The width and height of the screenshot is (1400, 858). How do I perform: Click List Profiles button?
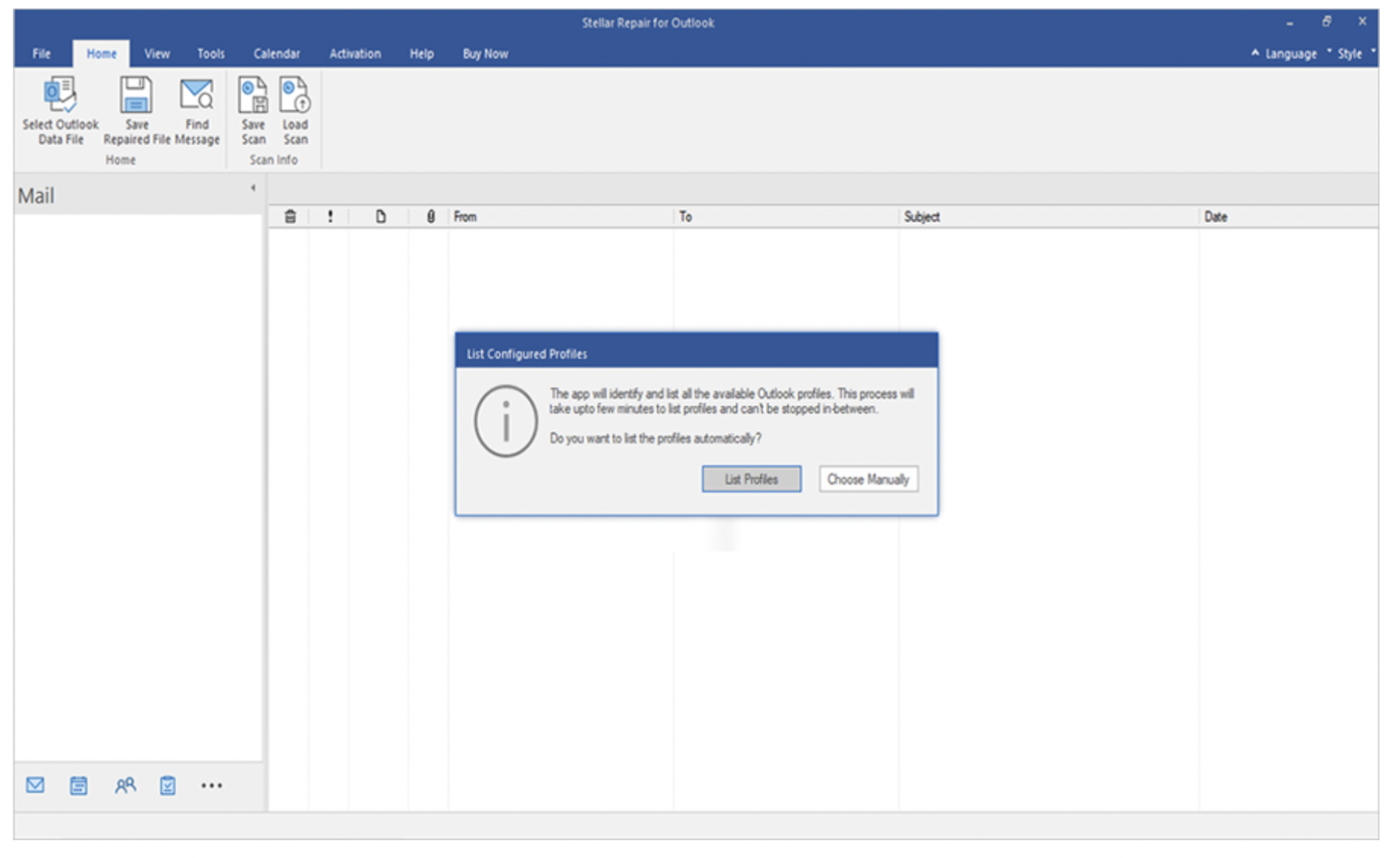pos(752,479)
